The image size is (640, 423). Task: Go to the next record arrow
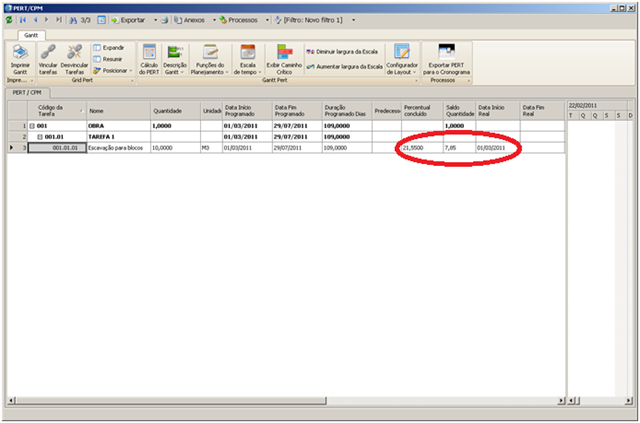point(47,20)
